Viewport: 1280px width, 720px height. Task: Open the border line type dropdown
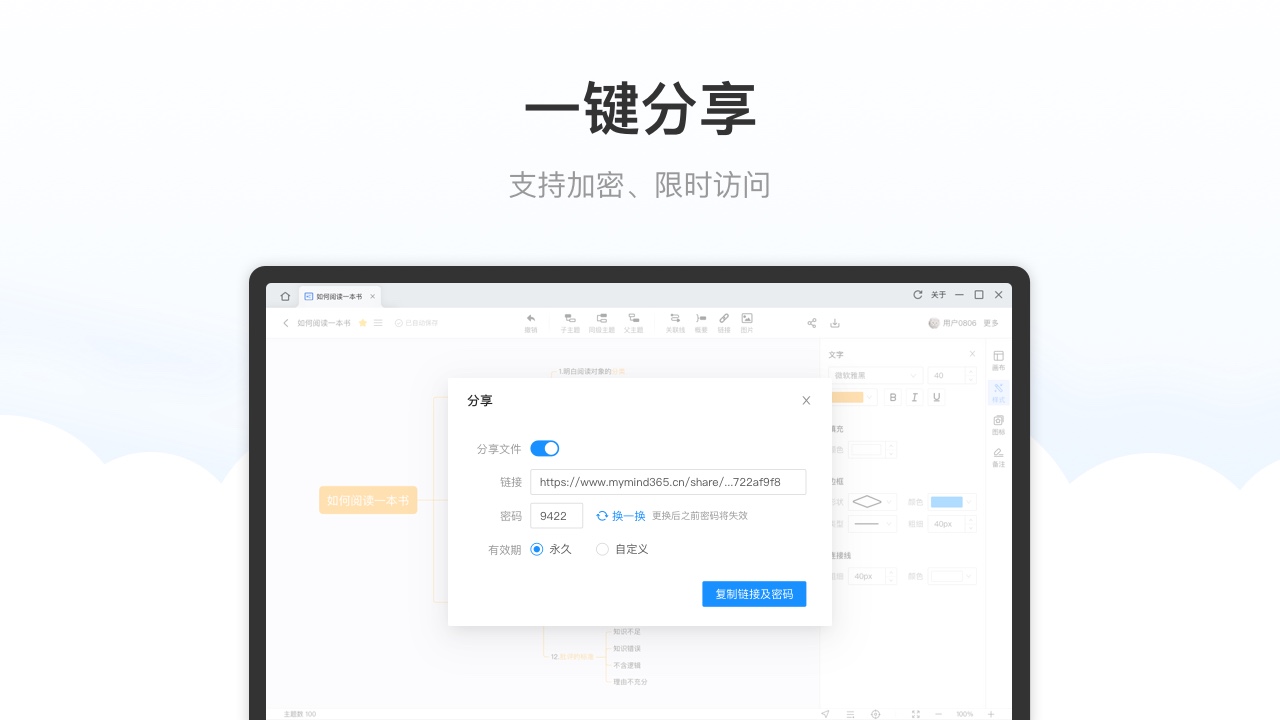tap(873, 524)
